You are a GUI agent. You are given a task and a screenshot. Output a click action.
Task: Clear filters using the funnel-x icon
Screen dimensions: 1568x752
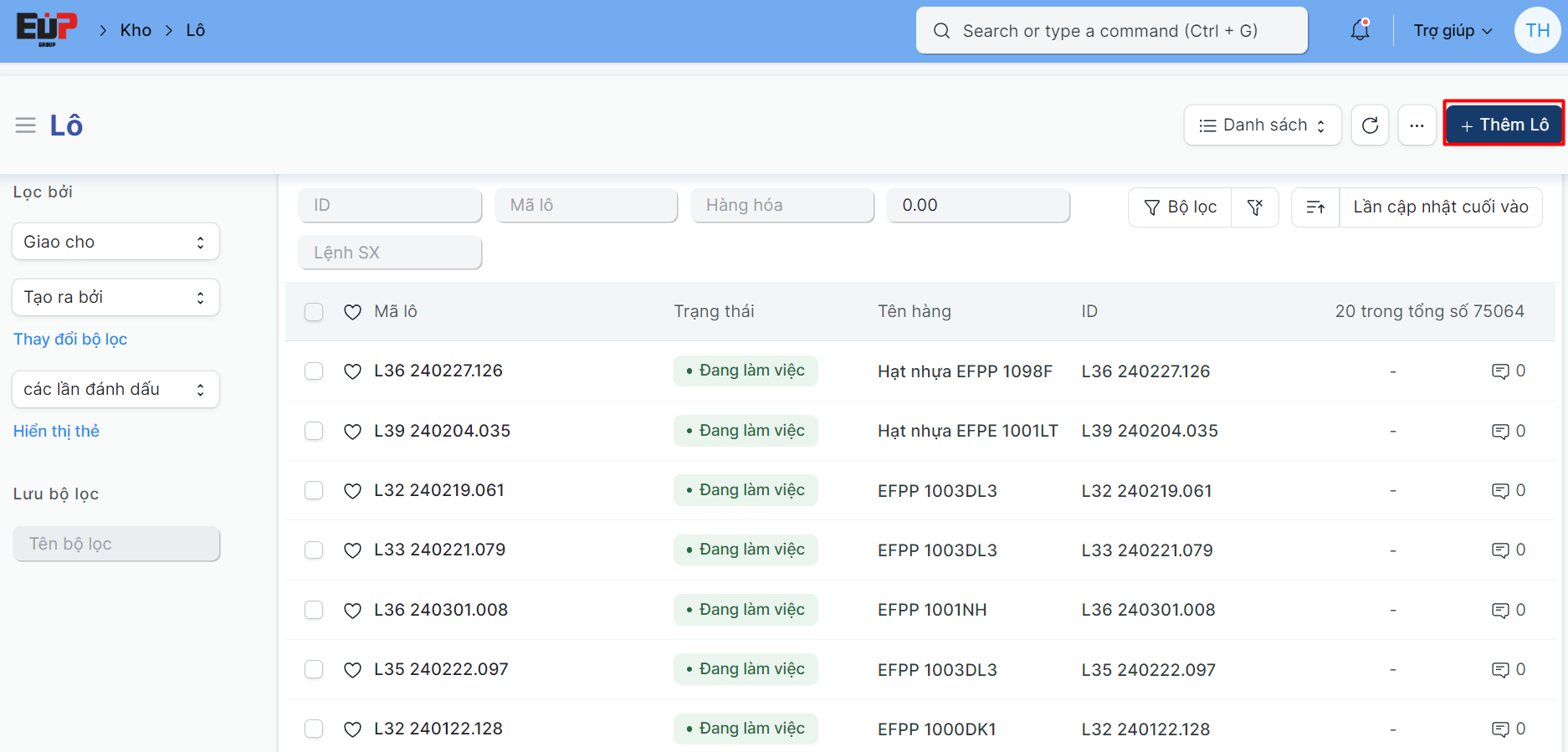(x=1254, y=207)
